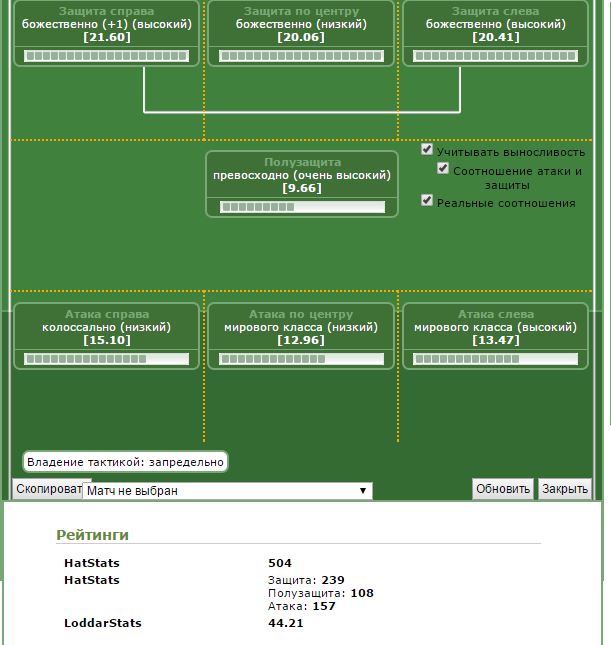
Task: Click the 'Защита по центру' rating bar
Action: 301,56
